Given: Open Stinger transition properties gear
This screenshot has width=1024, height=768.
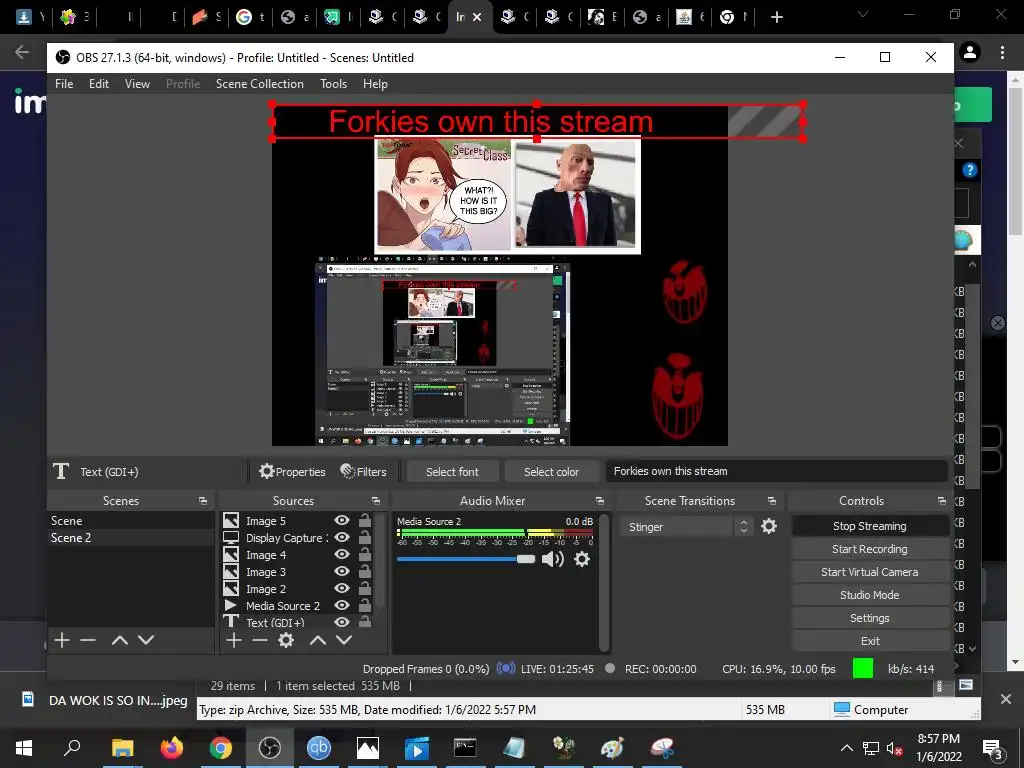Looking at the screenshot, I should (769, 526).
